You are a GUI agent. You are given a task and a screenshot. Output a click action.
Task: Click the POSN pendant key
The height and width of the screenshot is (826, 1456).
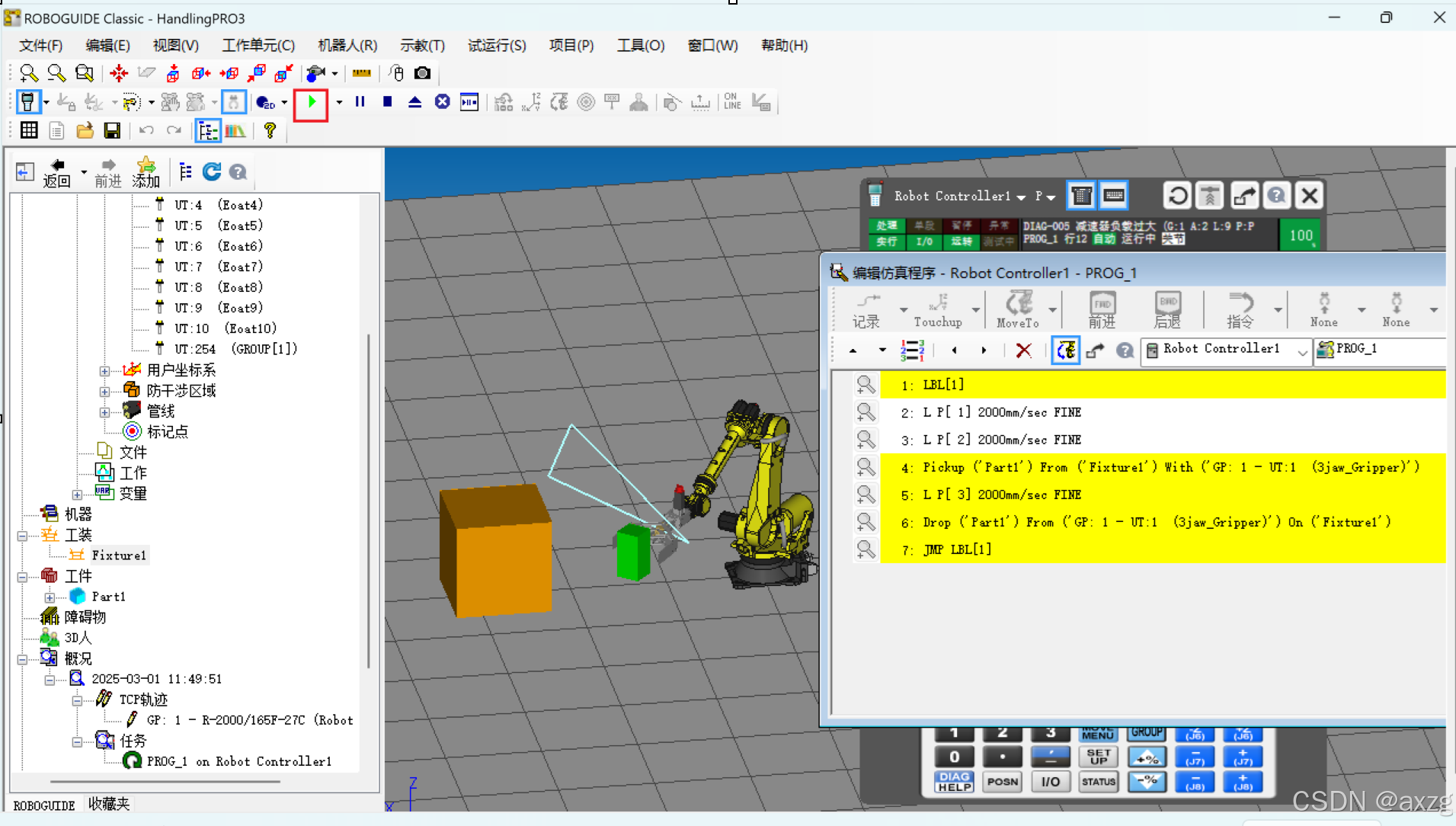coord(1002,782)
